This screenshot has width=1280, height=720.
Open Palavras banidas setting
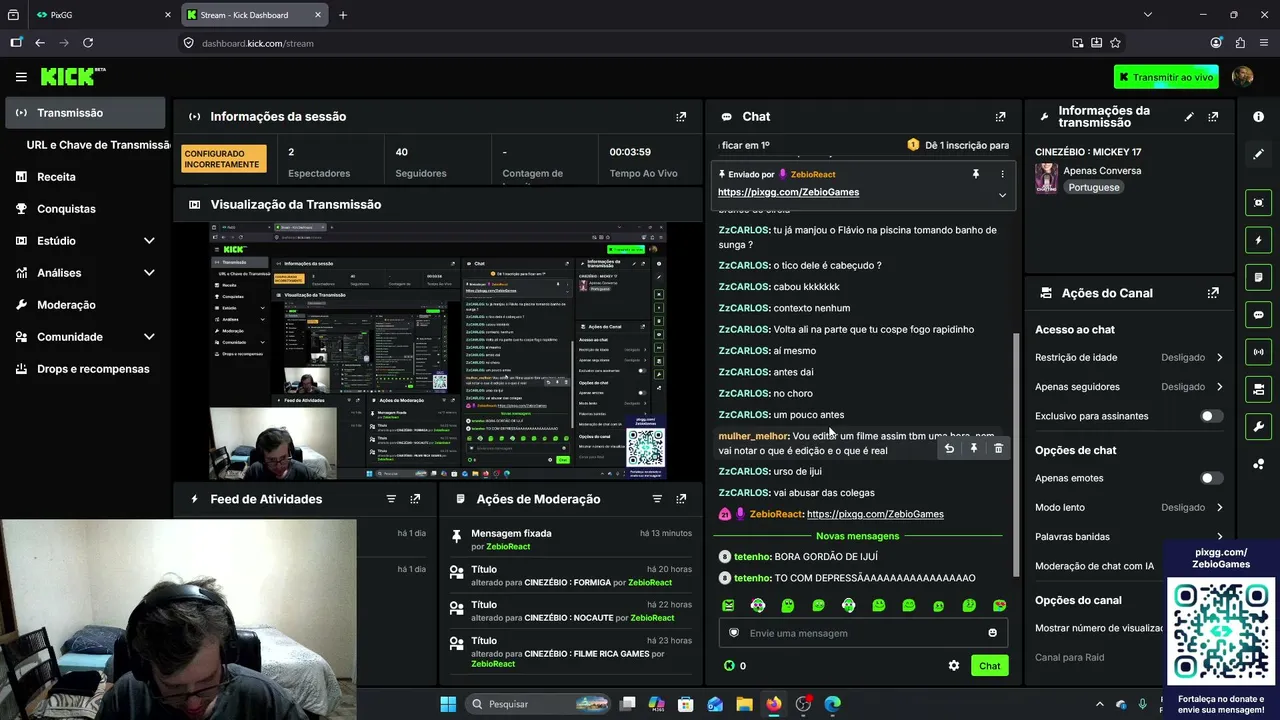(x=1129, y=537)
